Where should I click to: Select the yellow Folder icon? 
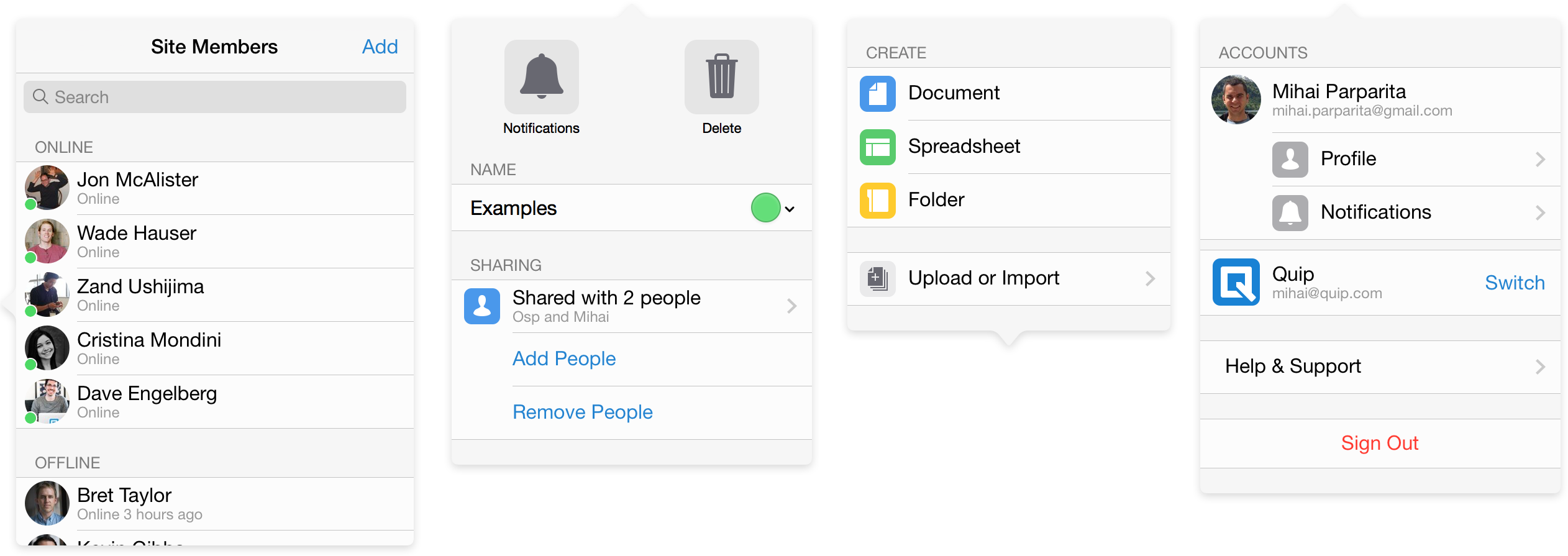tap(877, 201)
